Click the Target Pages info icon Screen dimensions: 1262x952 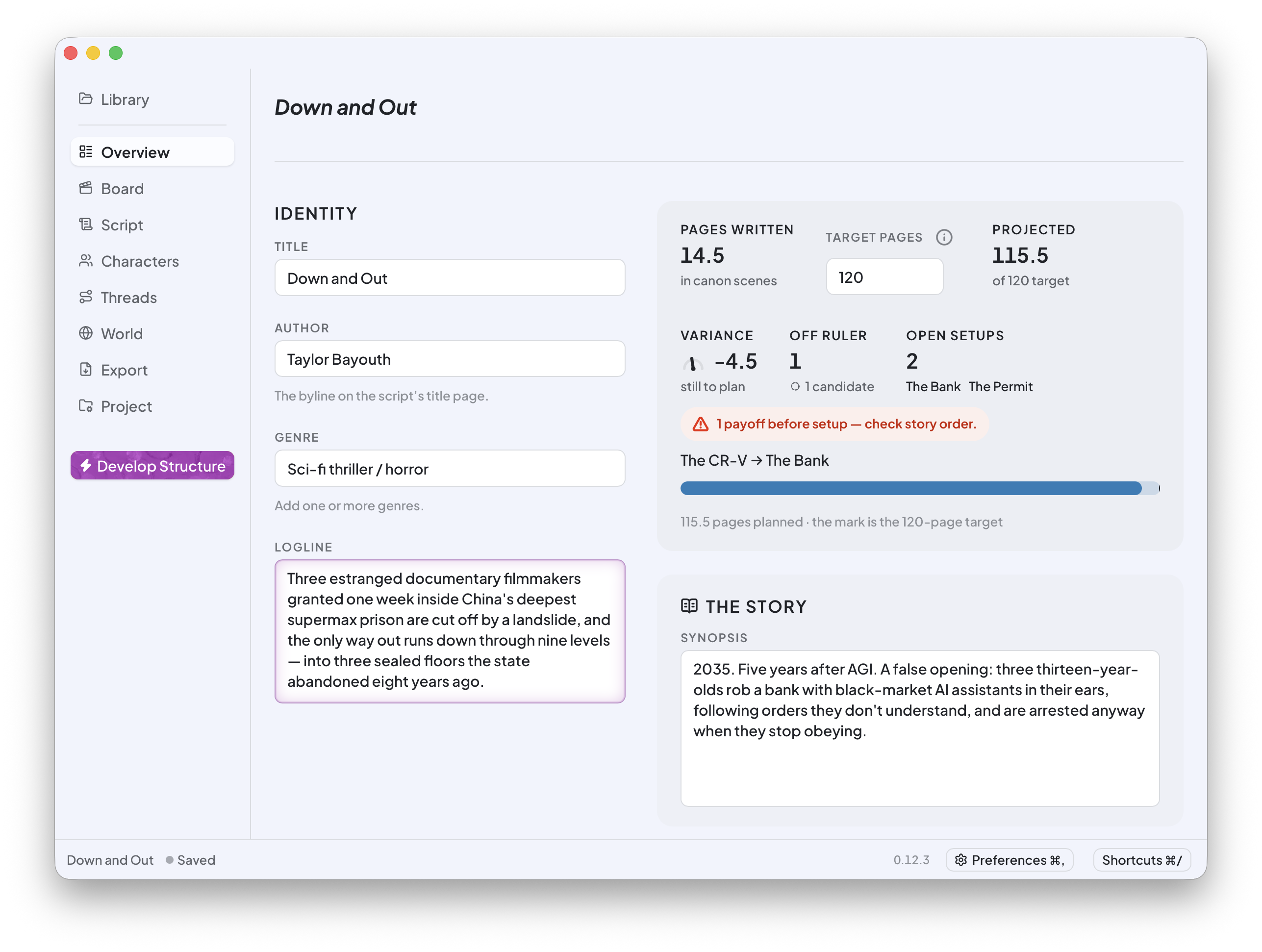(944, 237)
